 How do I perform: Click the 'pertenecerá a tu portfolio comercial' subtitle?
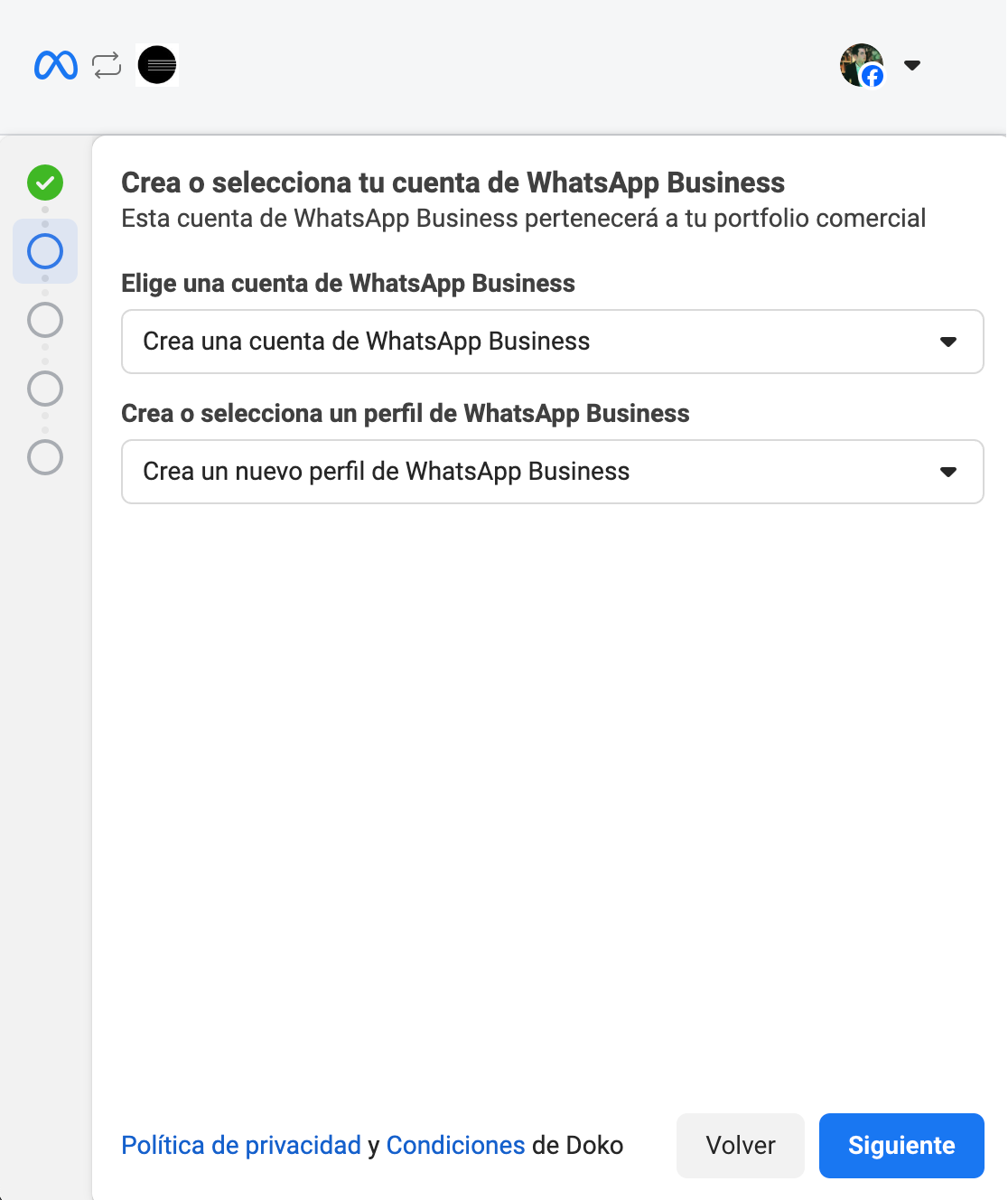coord(725,219)
